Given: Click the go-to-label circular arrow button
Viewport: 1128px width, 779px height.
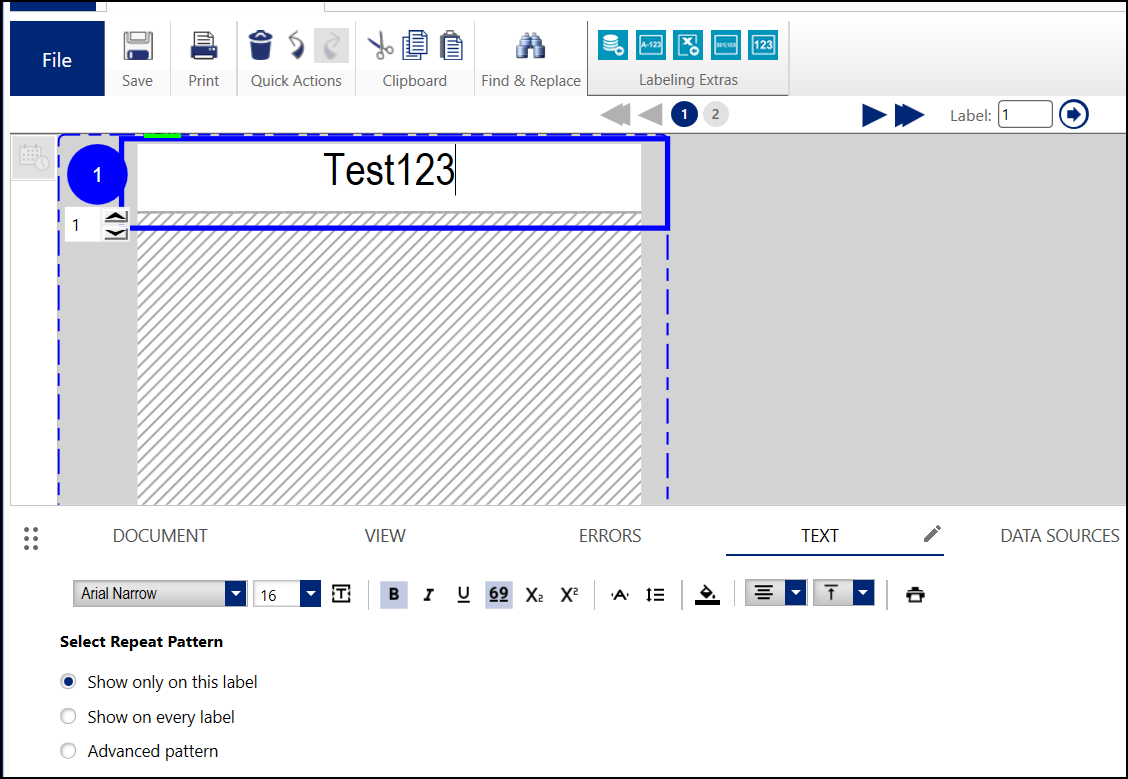Looking at the screenshot, I should 1073,114.
